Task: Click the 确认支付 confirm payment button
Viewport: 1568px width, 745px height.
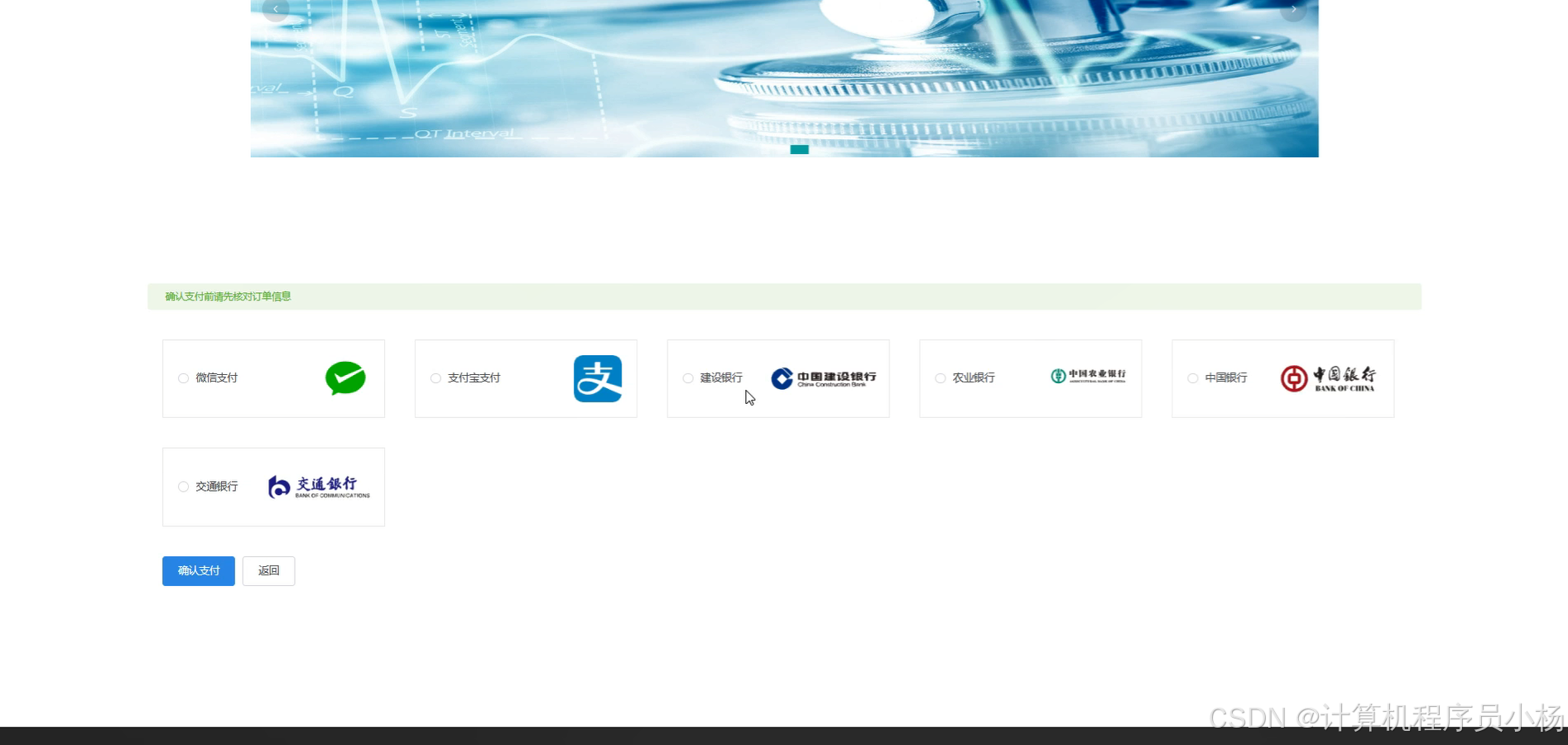Action: click(199, 571)
